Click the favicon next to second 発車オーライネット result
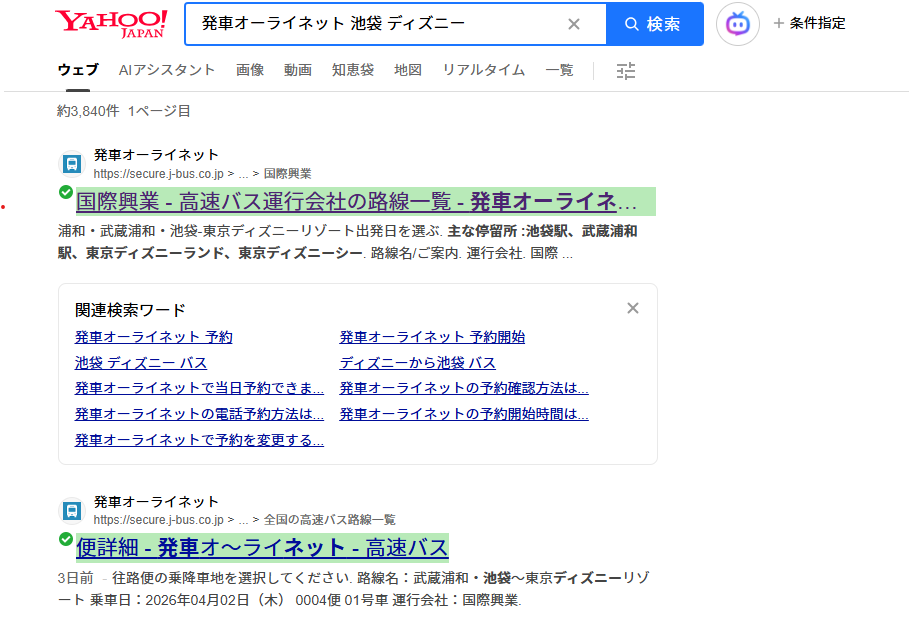The image size is (909, 631). pos(71,508)
